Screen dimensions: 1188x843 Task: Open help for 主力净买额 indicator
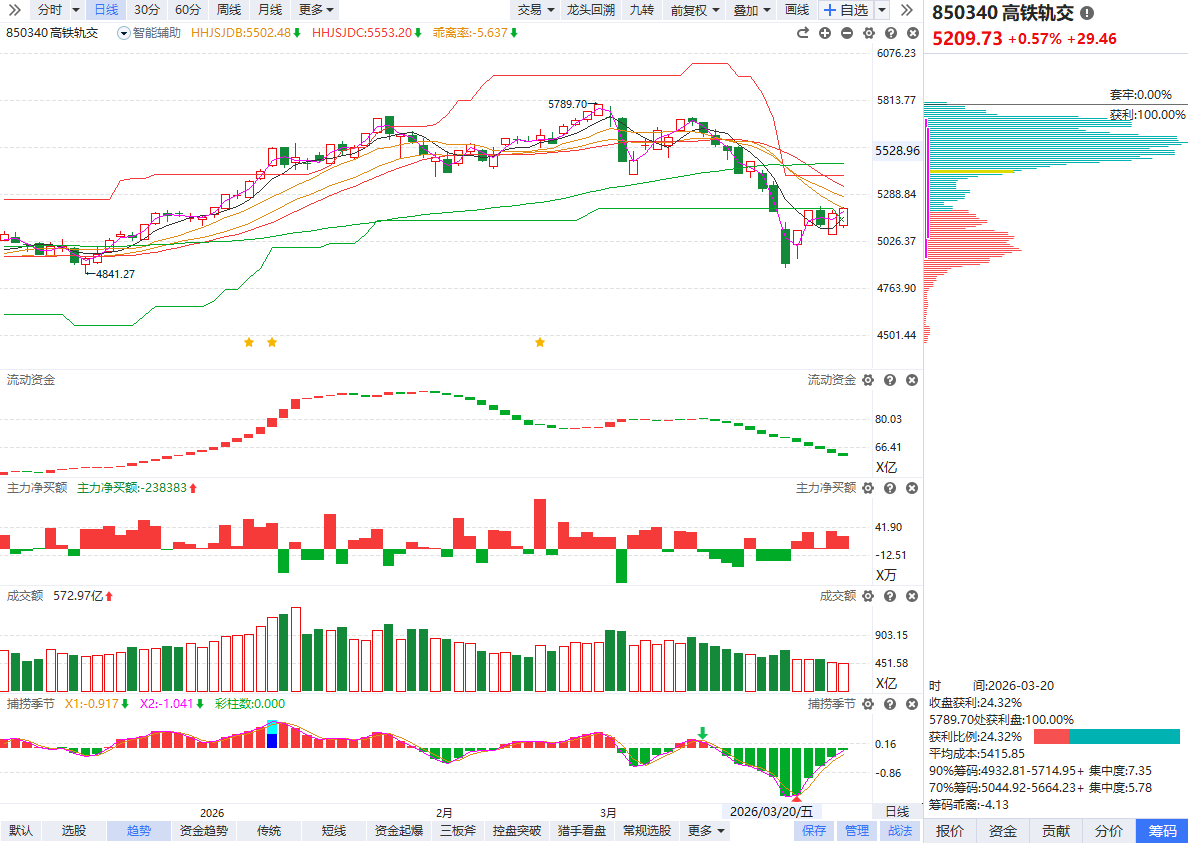(890, 488)
